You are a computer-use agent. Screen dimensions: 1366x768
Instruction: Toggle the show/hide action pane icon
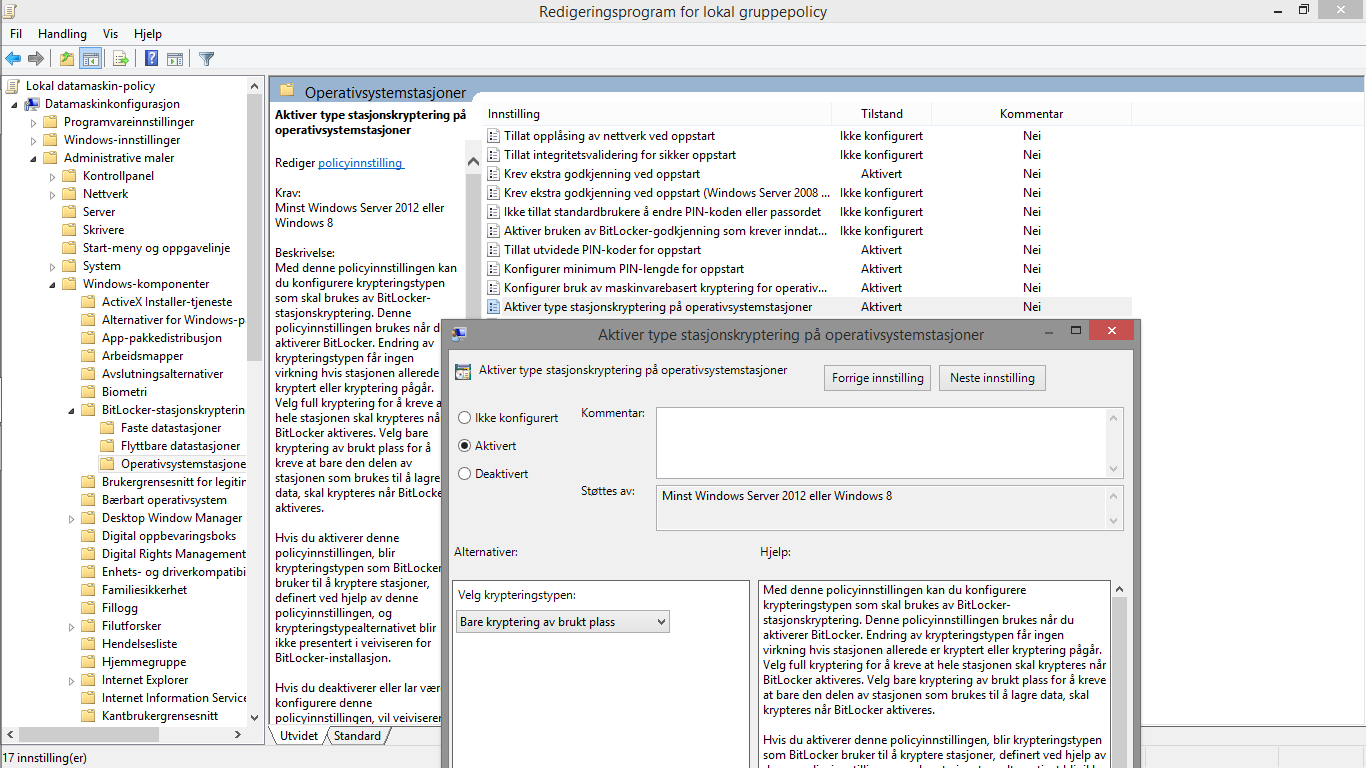[175, 59]
